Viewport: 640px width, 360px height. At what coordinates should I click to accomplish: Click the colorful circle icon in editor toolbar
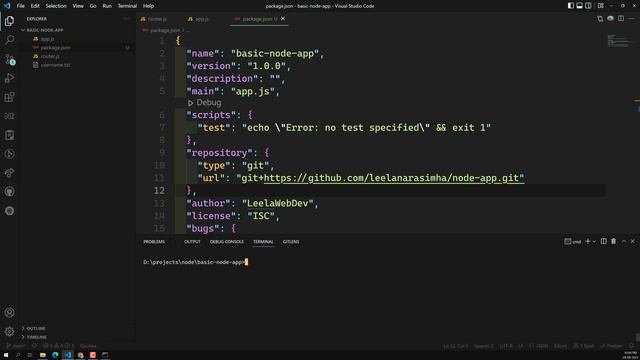click(610, 19)
